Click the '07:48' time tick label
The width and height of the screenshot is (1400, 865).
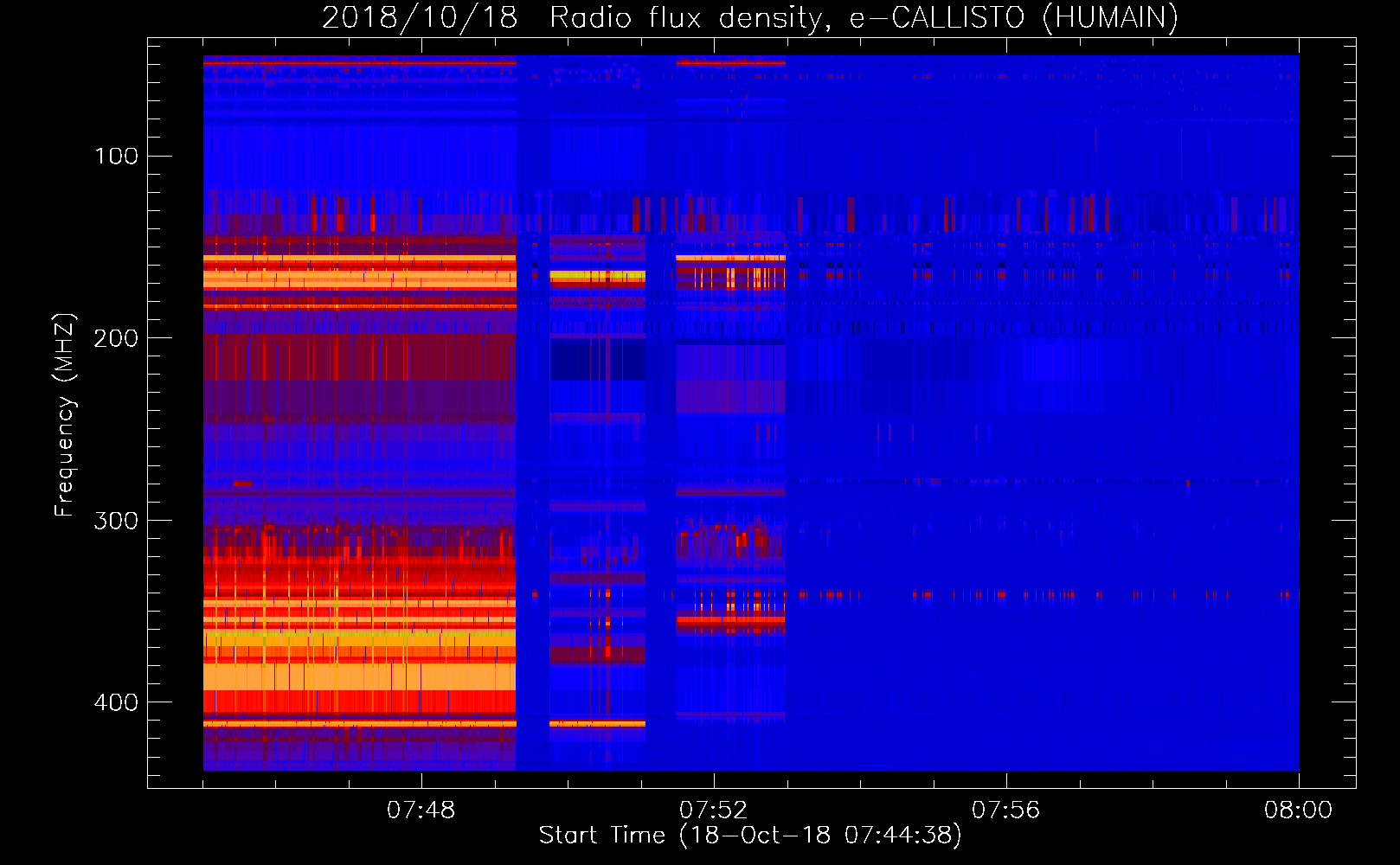click(421, 811)
